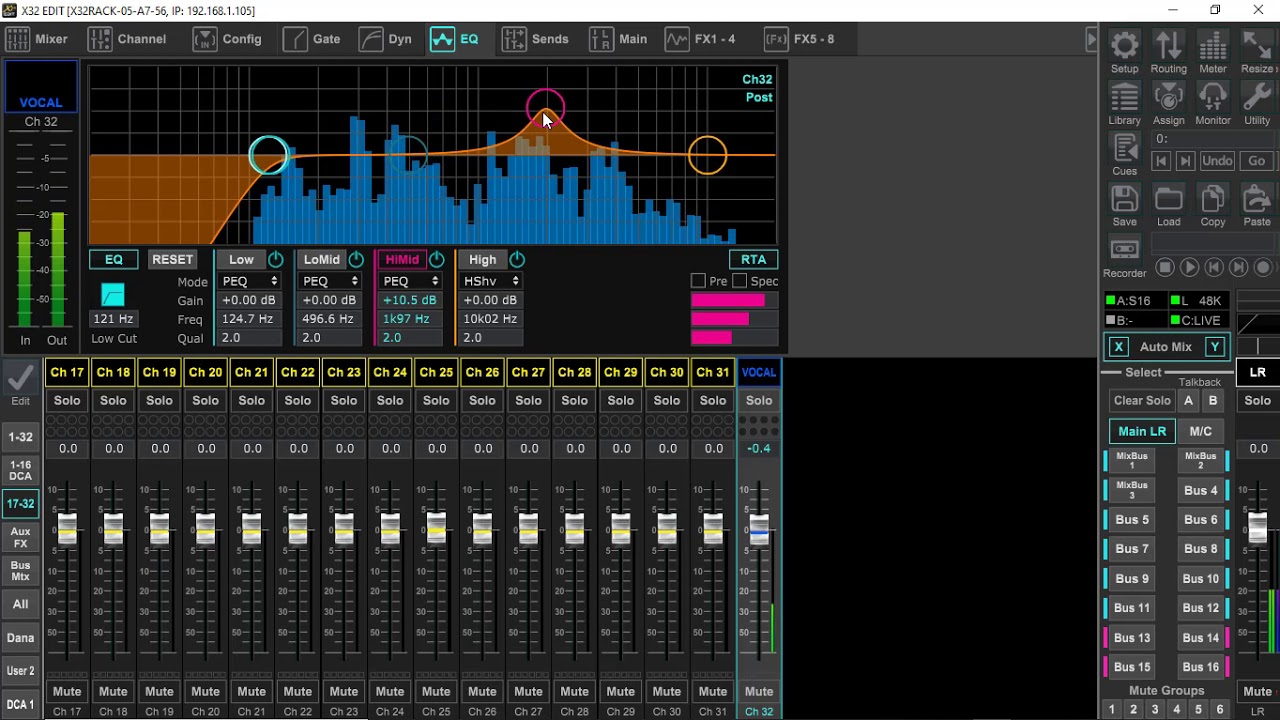
Task: Switch to the Sends tab
Action: 535,39
